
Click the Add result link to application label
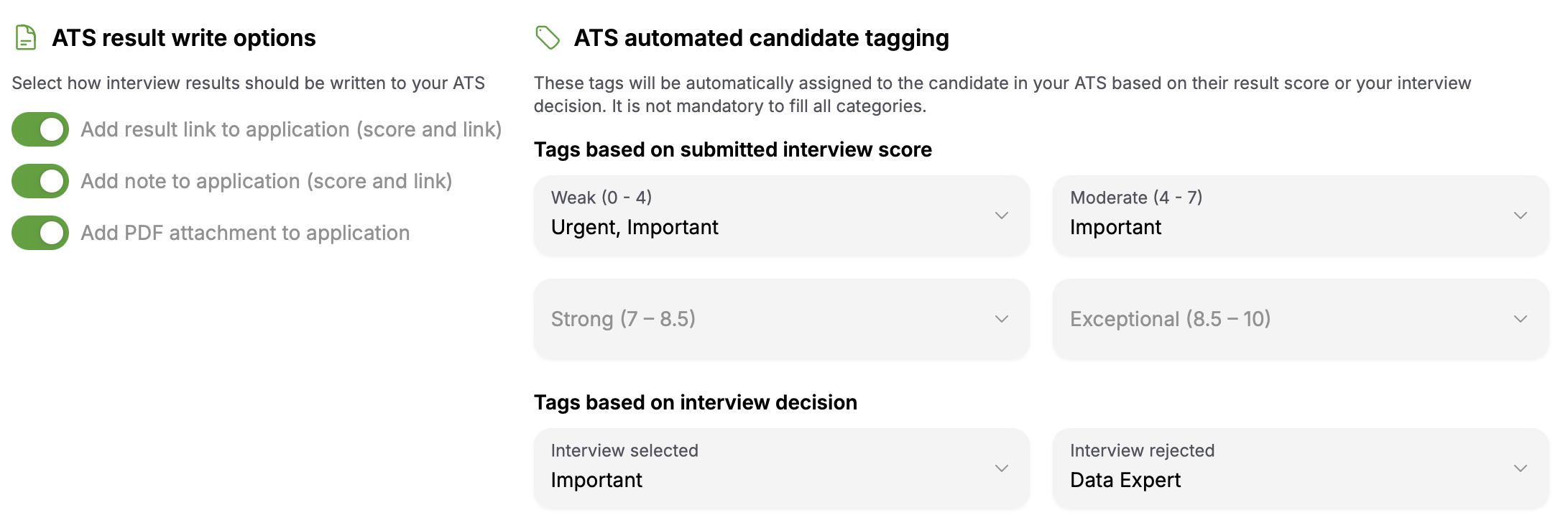coord(291,129)
